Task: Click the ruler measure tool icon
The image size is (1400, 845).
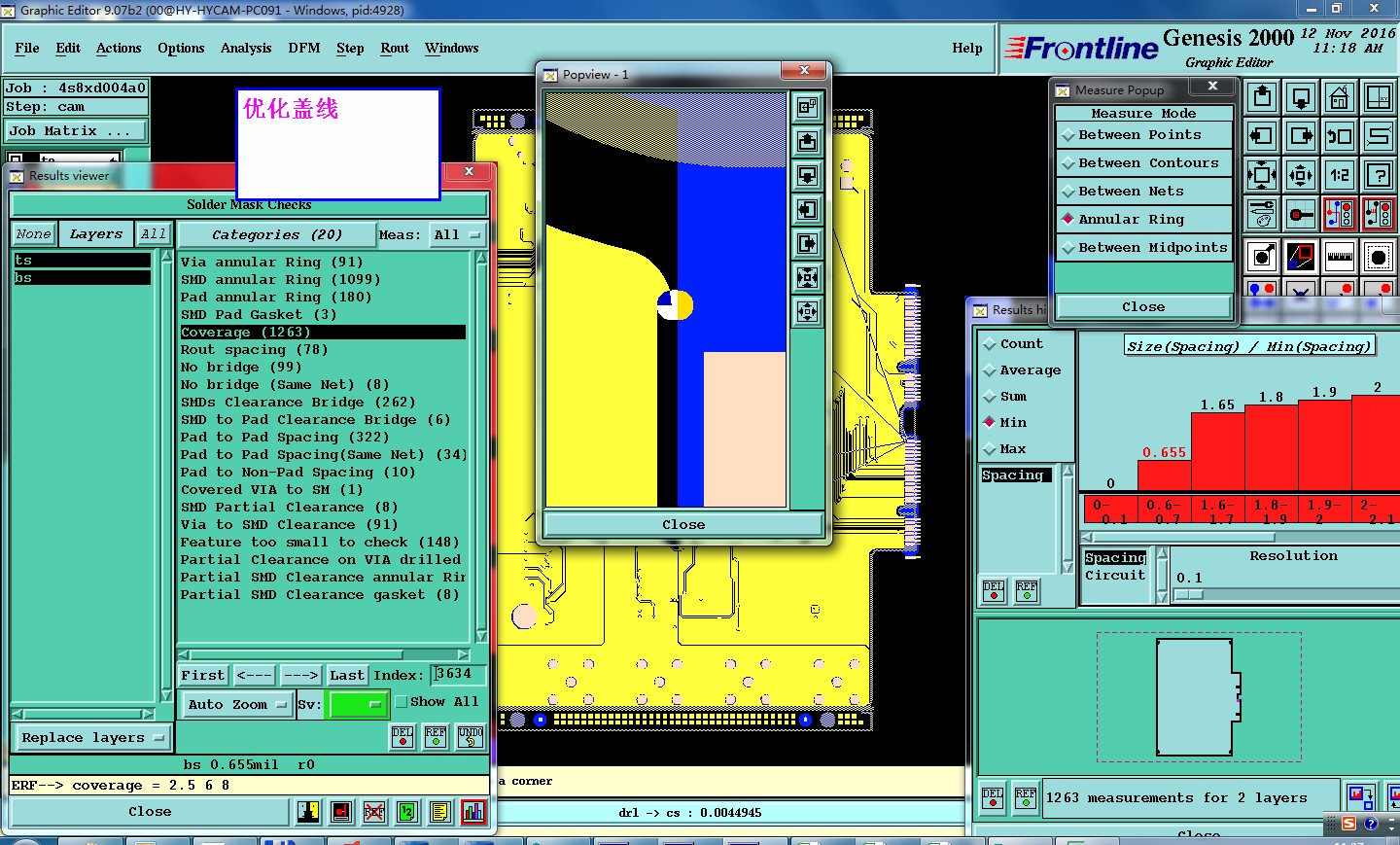Action: [1340, 257]
